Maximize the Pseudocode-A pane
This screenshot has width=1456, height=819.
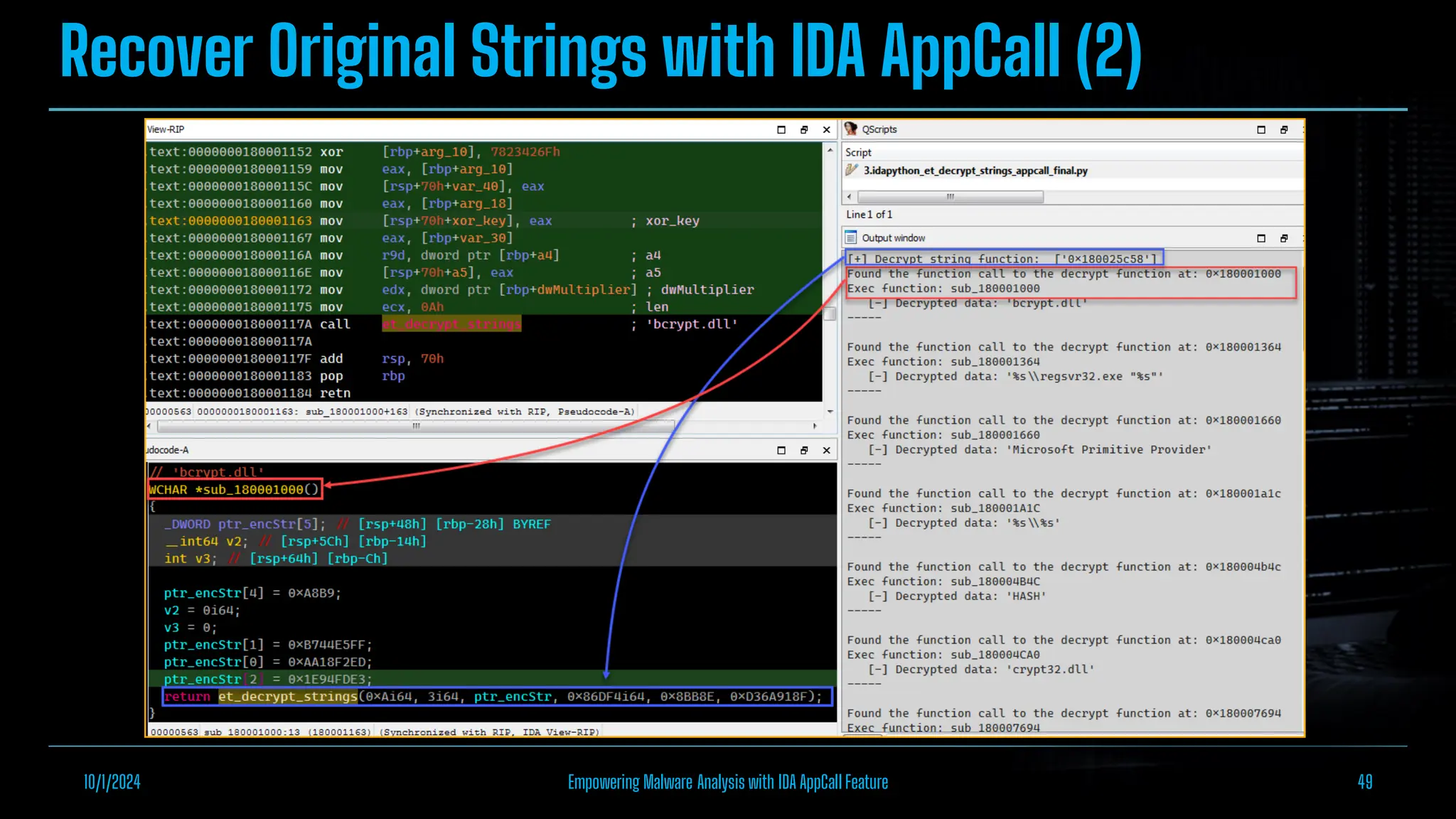(781, 450)
